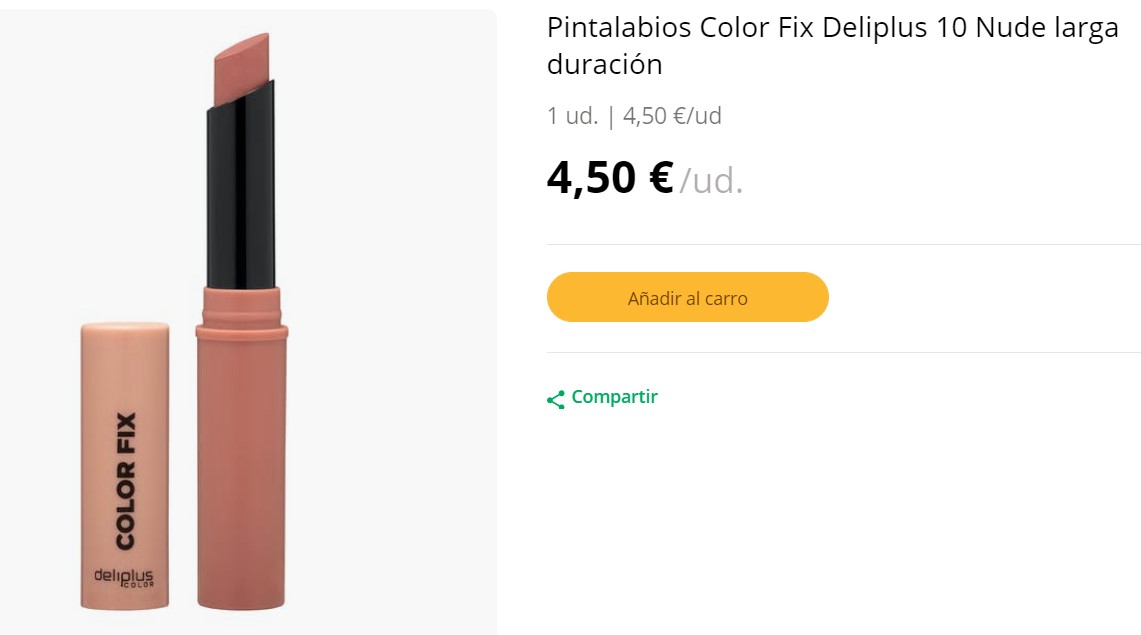The width and height of the screenshot is (1141, 635).
Task: Click the black inner tube of the lipstick
Action: 240,190
